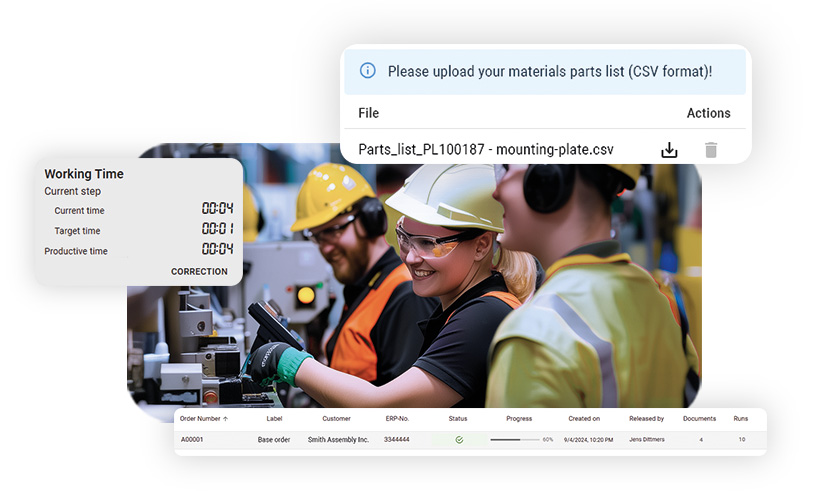Click the Progress column header
The height and width of the screenshot is (493, 816).
(x=519, y=419)
